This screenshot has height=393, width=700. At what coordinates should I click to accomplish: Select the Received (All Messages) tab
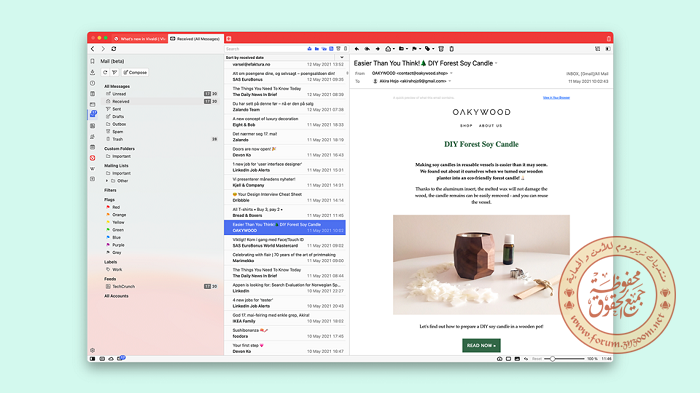pos(195,39)
